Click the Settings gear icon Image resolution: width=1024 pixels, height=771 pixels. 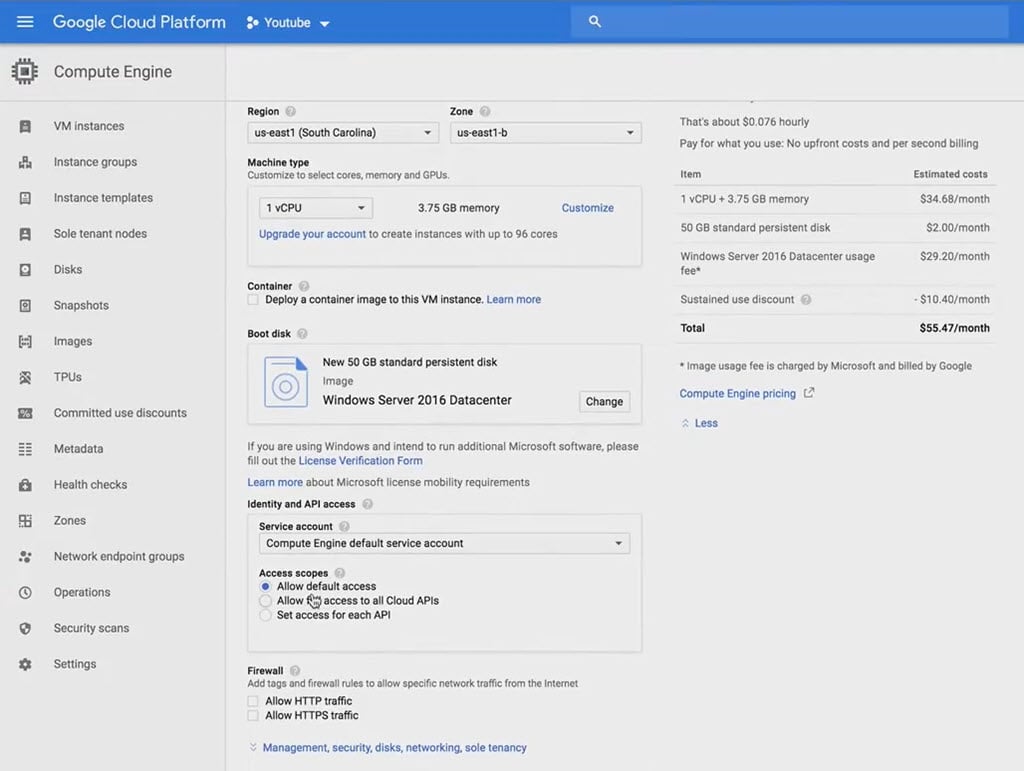click(x=25, y=665)
